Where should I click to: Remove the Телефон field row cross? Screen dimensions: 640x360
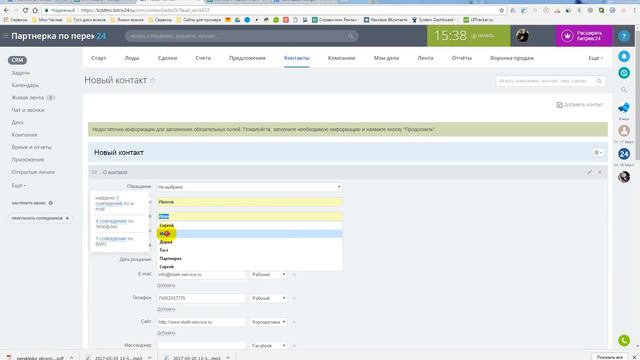point(294,298)
